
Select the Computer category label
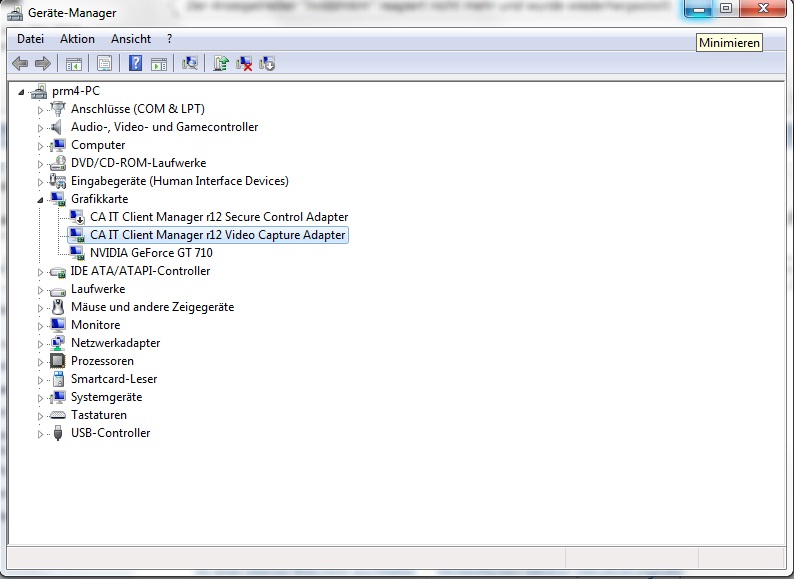click(98, 145)
